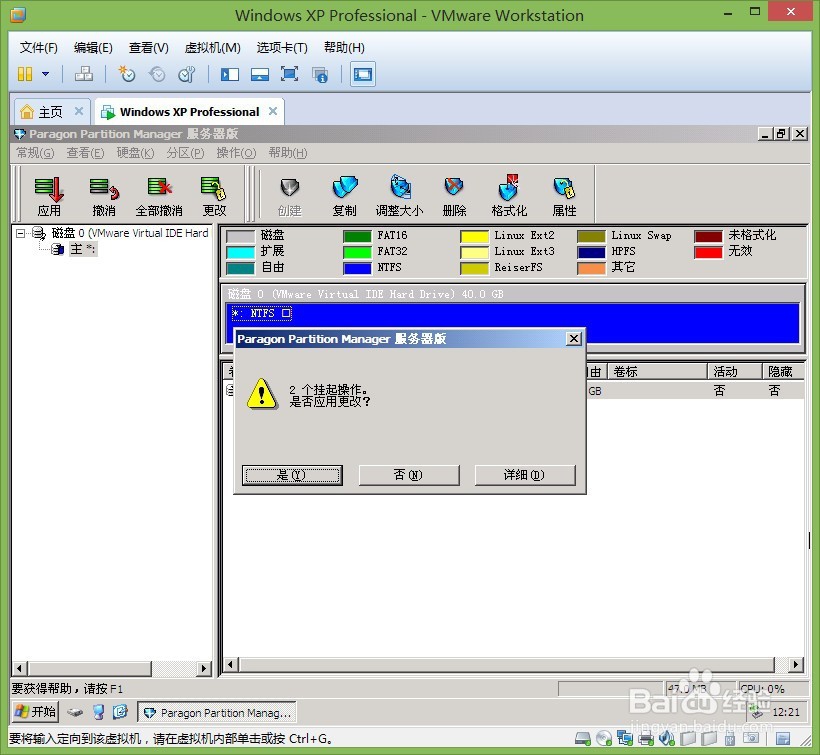Image resolution: width=820 pixels, height=755 pixels.
Task: Click 是(Y) to apply changes
Action: click(x=292, y=475)
